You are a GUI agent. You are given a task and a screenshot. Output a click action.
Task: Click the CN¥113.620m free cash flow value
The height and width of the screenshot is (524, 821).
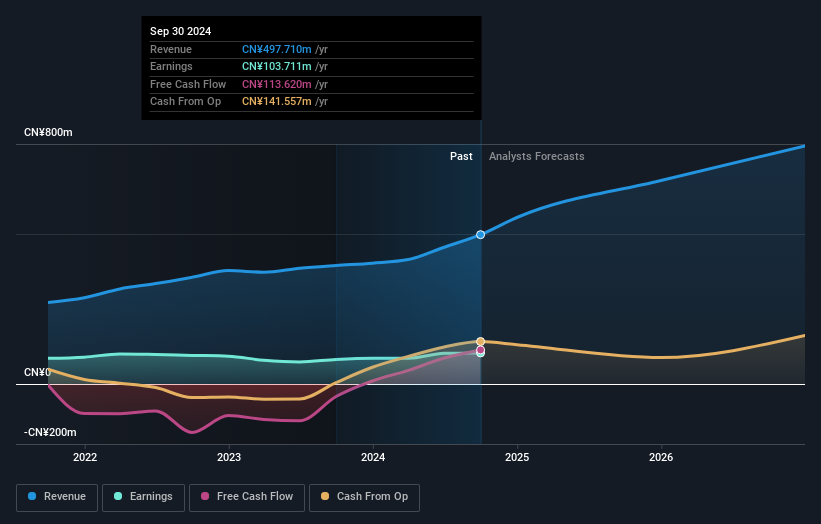(276, 84)
